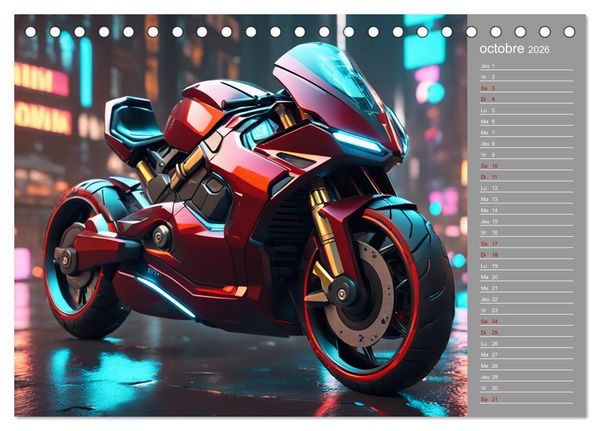Click the red 'Sa 10' date row
Screen dimensions: 600x431
527,166
